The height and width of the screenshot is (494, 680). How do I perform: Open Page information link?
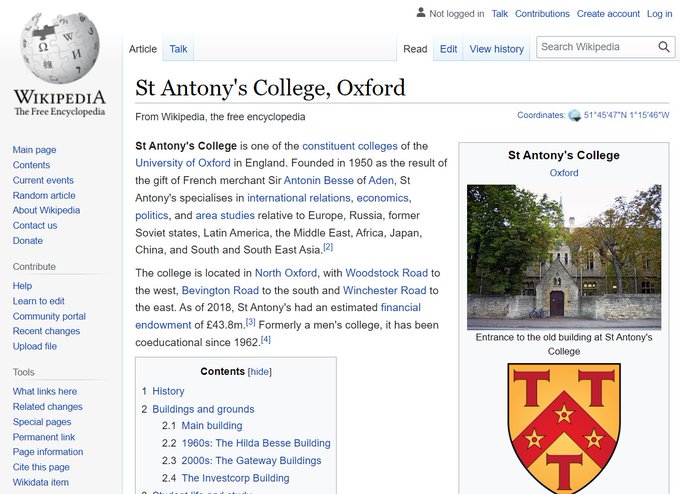pos(48,451)
